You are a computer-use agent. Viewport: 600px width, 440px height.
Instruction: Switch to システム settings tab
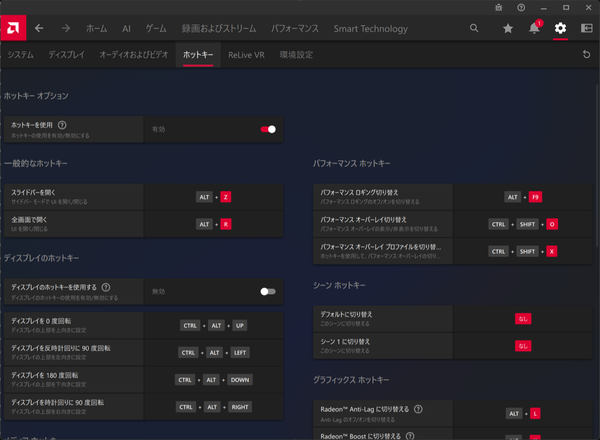21,55
